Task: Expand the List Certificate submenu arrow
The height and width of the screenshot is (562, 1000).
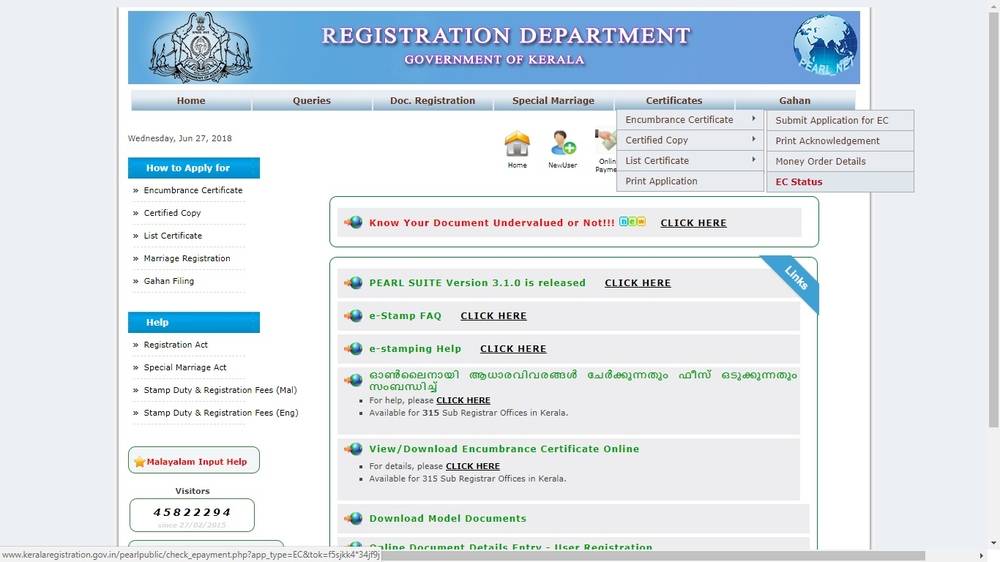Action: [x=753, y=159]
